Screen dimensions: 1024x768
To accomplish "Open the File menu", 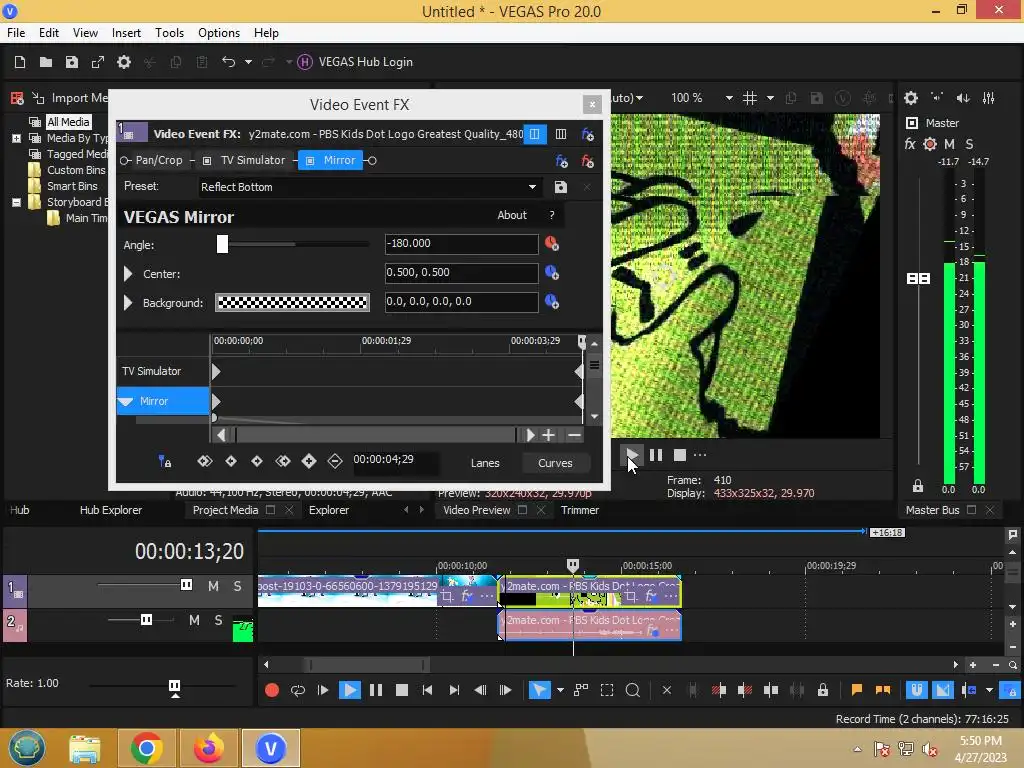I will coord(16,33).
